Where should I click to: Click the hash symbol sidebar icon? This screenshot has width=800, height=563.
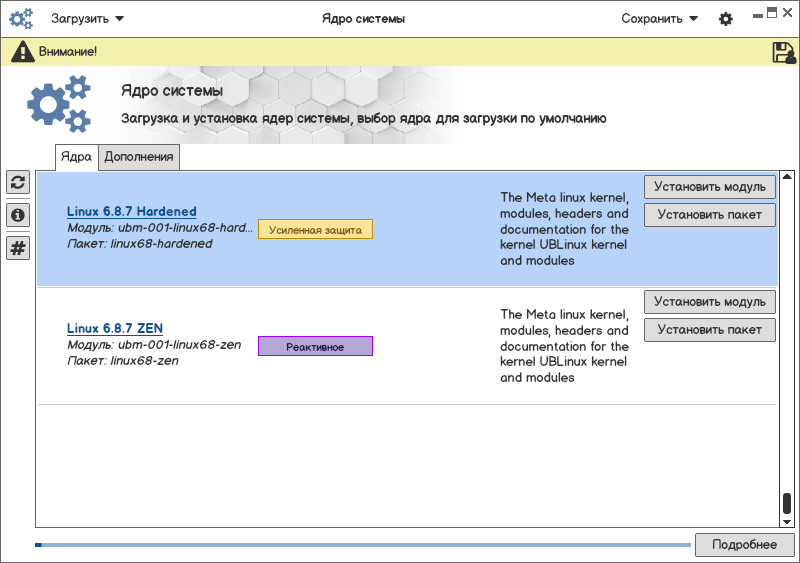click(x=18, y=249)
